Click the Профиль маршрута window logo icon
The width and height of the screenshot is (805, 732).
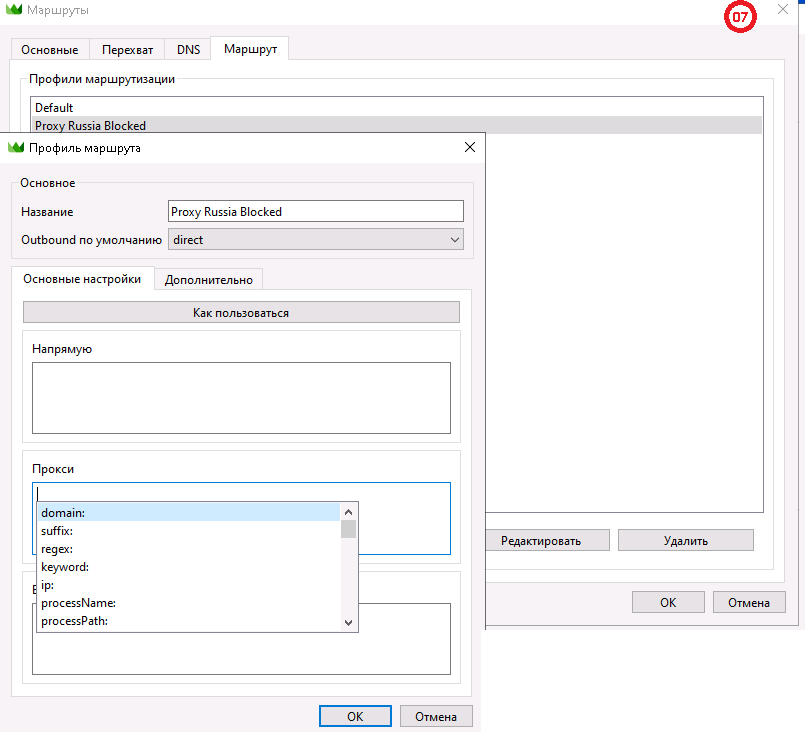pos(16,148)
